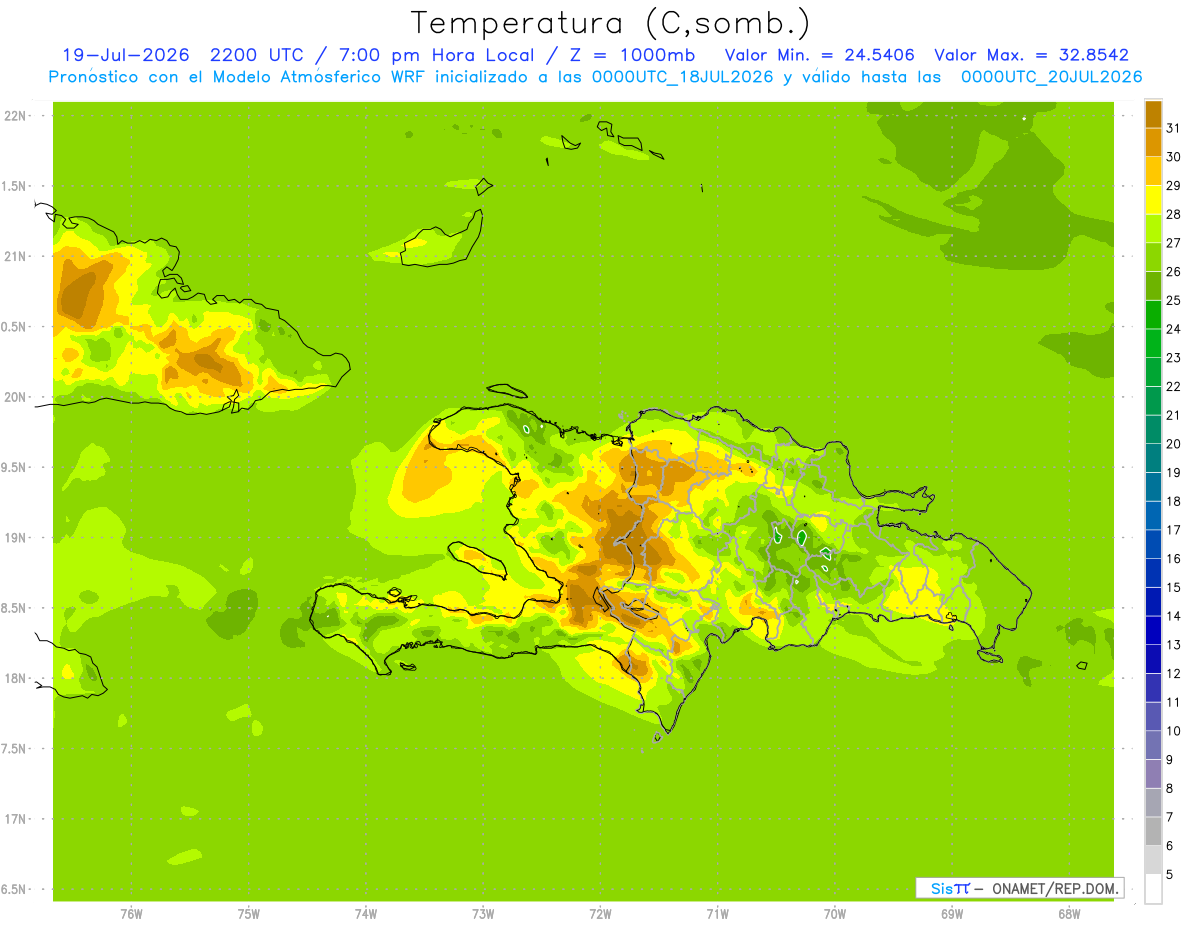Click the color scale label "31"

(x=1173, y=128)
